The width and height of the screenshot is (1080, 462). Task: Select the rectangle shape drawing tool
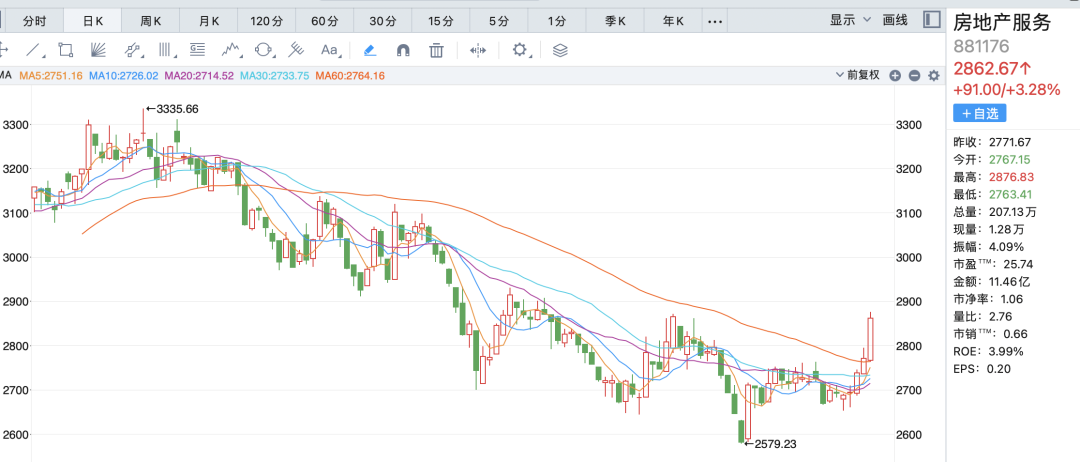66,49
